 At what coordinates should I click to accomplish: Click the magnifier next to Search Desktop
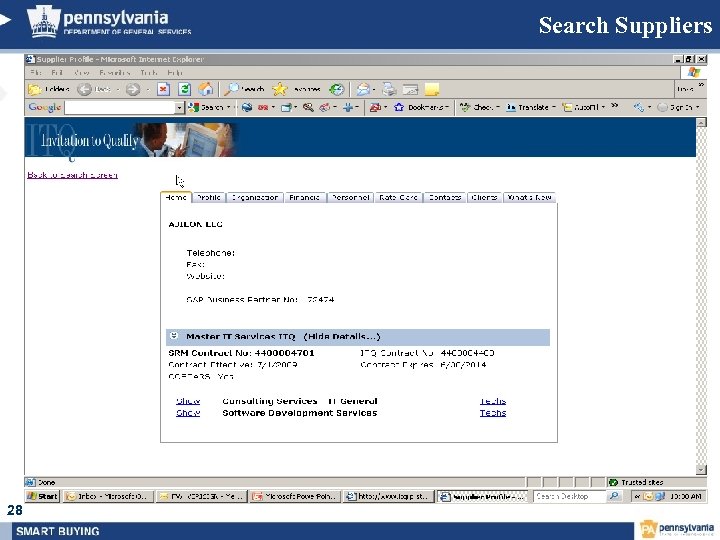click(x=613, y=496)
